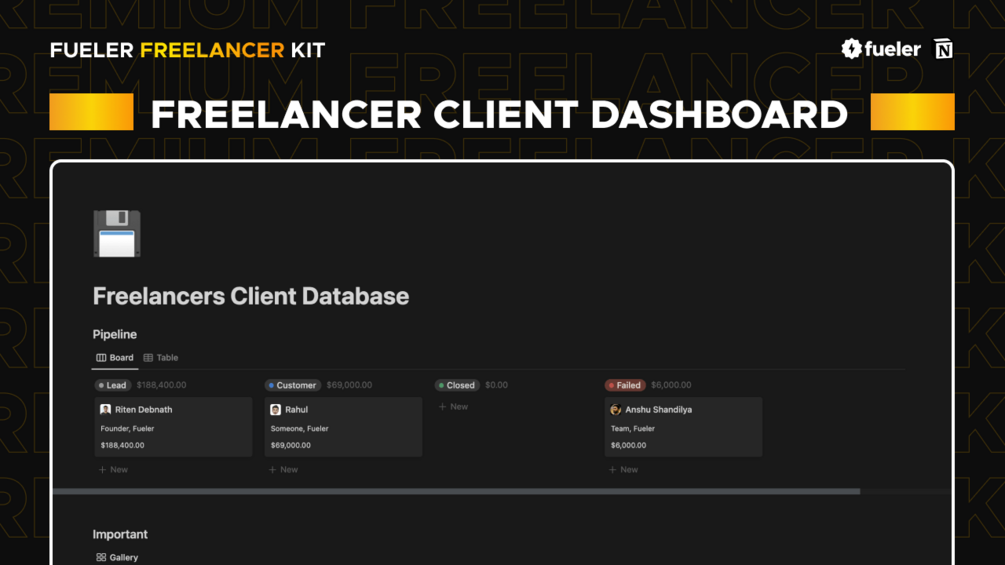Open the Gallery view tab under Important
The height and width of the screenshot is (565, 1005).
pyautogui.click(x=117, y=557)
